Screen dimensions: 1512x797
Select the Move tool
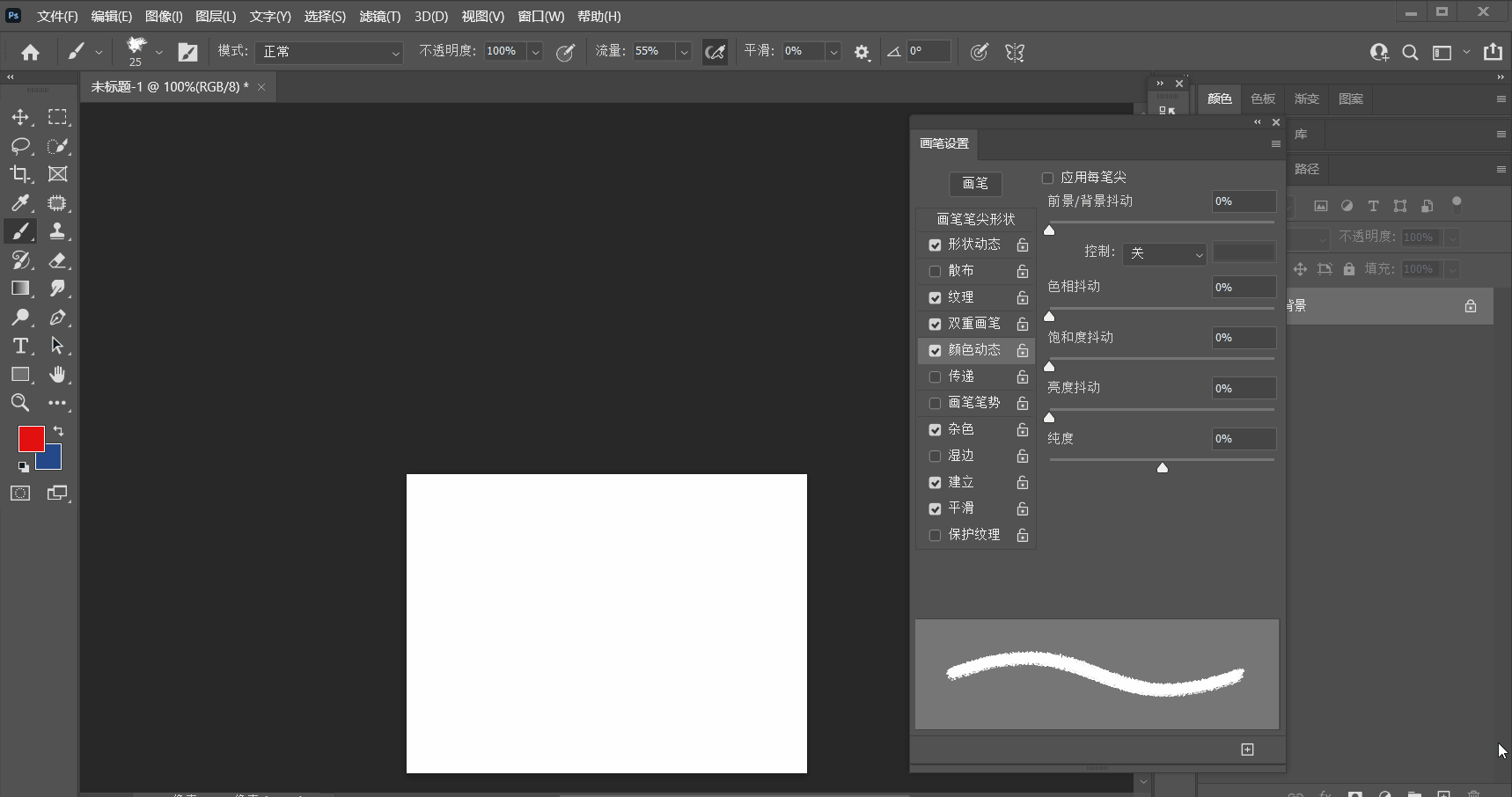[20, 117]
